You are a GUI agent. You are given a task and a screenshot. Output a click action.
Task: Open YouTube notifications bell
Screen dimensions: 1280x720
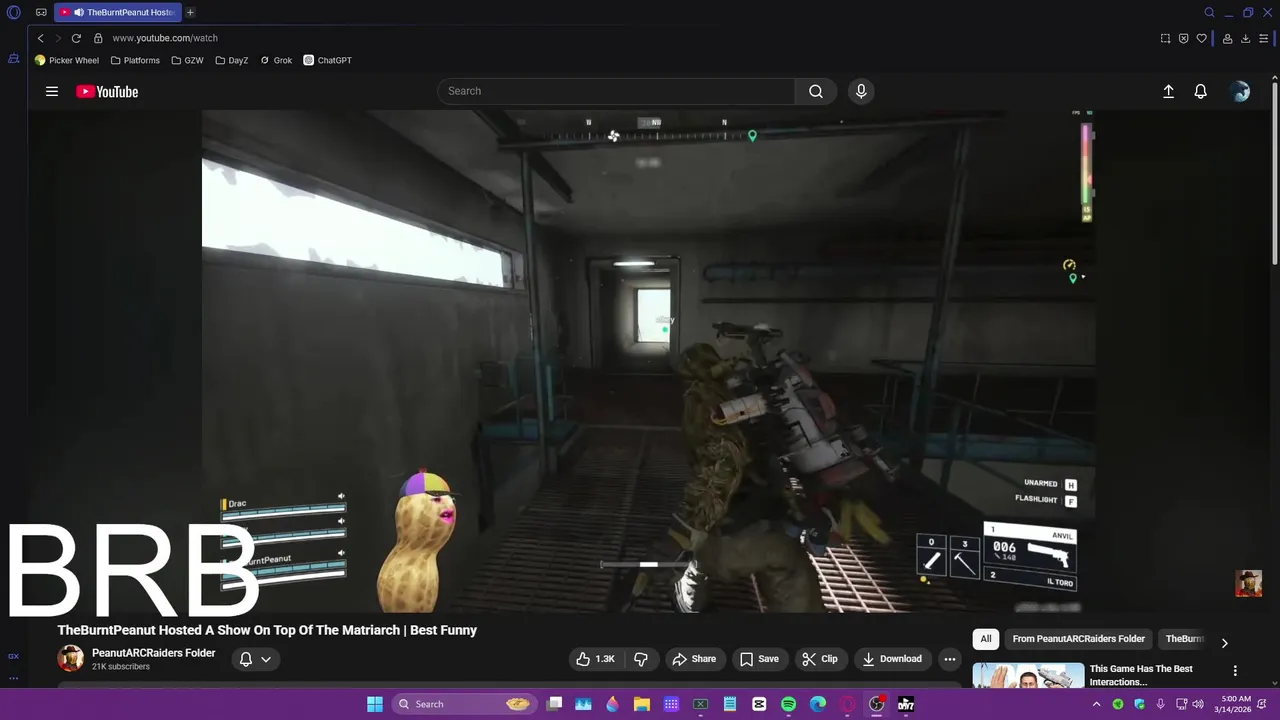(x=1201, y=91)
